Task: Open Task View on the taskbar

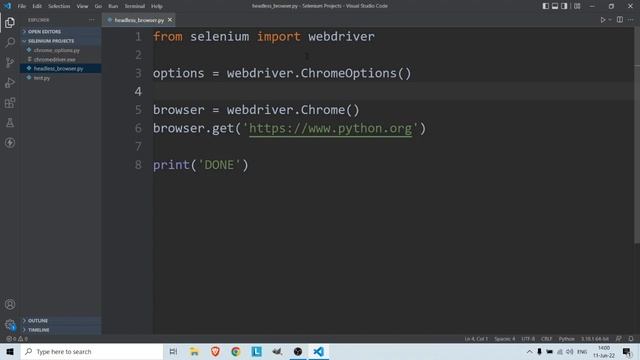Action: click(173, 351)
